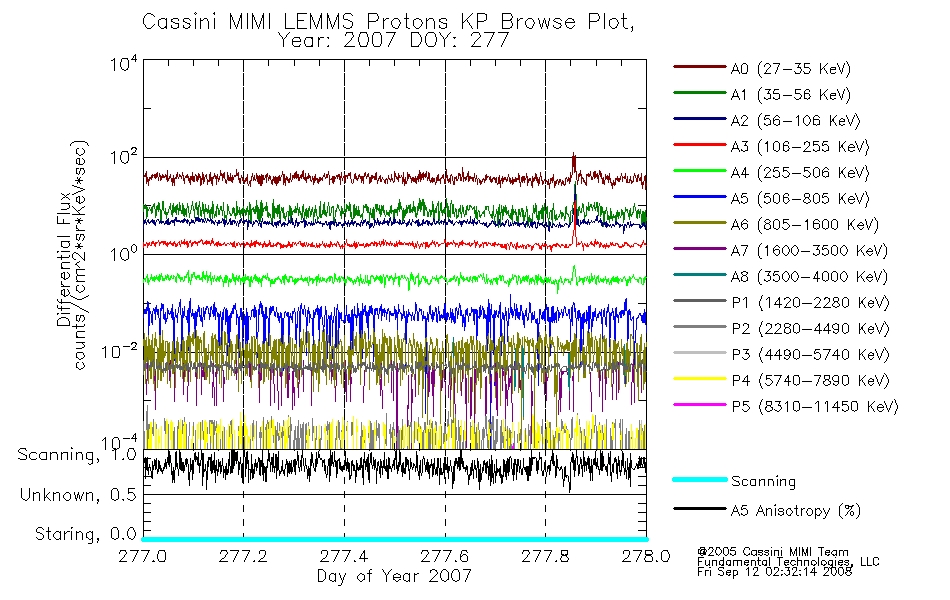This screenshot has height=600, width=950.
Task: Click the A0 (27-35 KeV) legend label
Action: 791,69
